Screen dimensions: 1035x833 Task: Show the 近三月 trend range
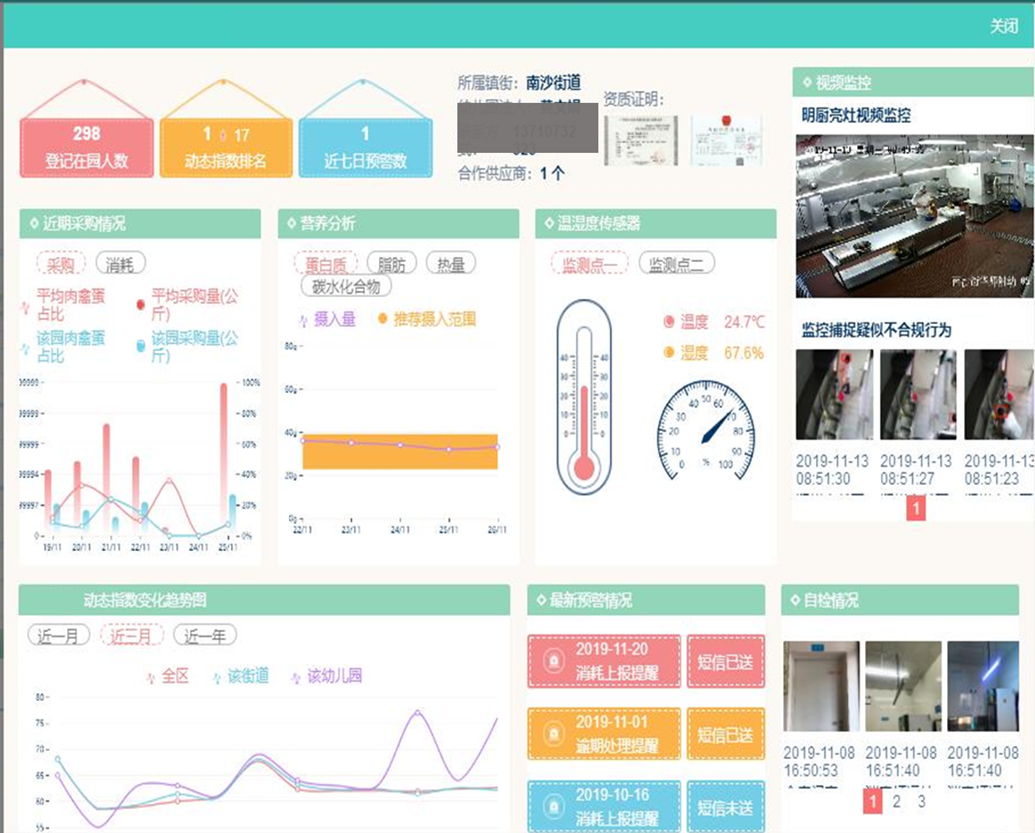pyautogui.click(x=131, y=636)
